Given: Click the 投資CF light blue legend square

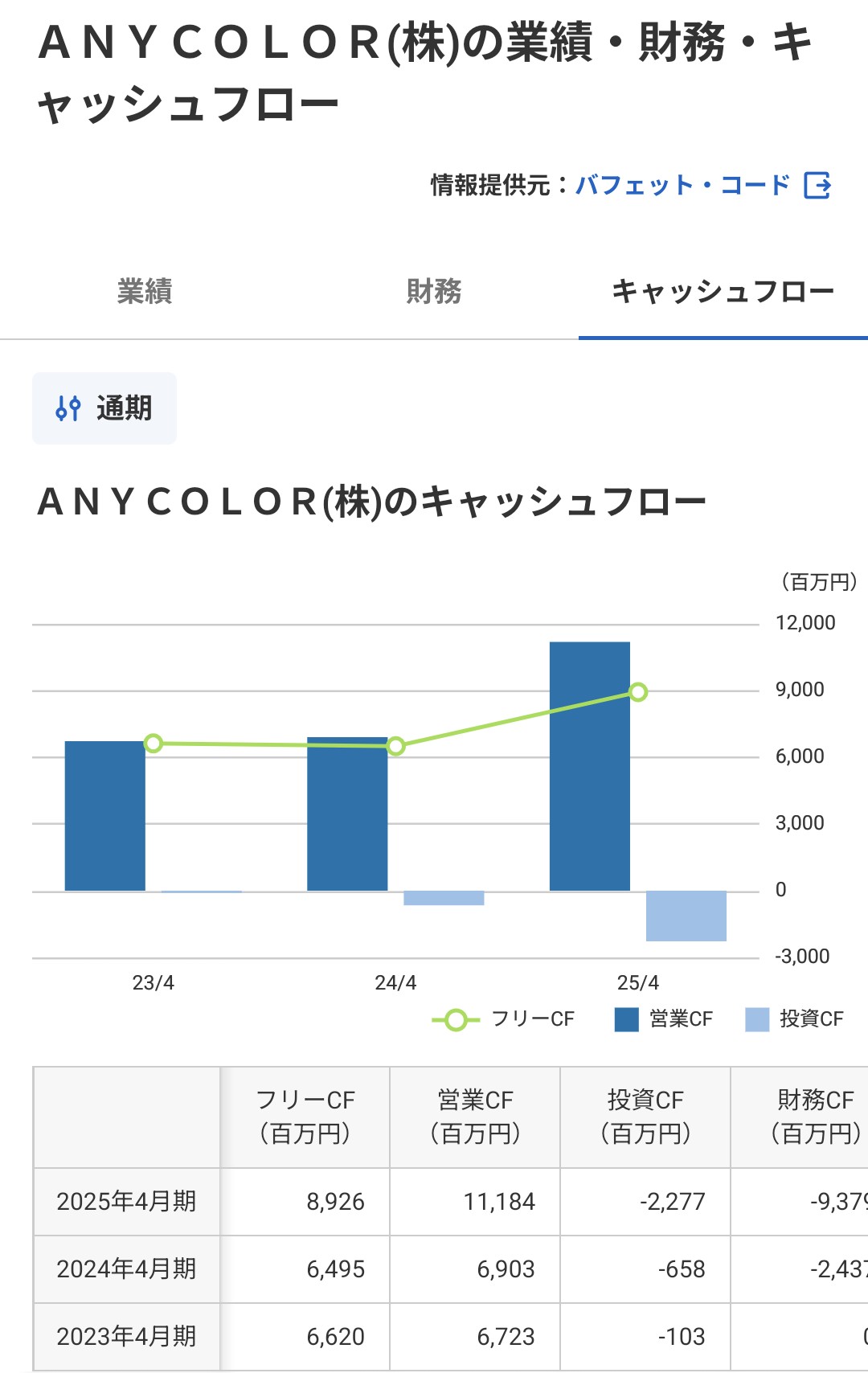Looking at the screenshot, I should coord(757,1019).
